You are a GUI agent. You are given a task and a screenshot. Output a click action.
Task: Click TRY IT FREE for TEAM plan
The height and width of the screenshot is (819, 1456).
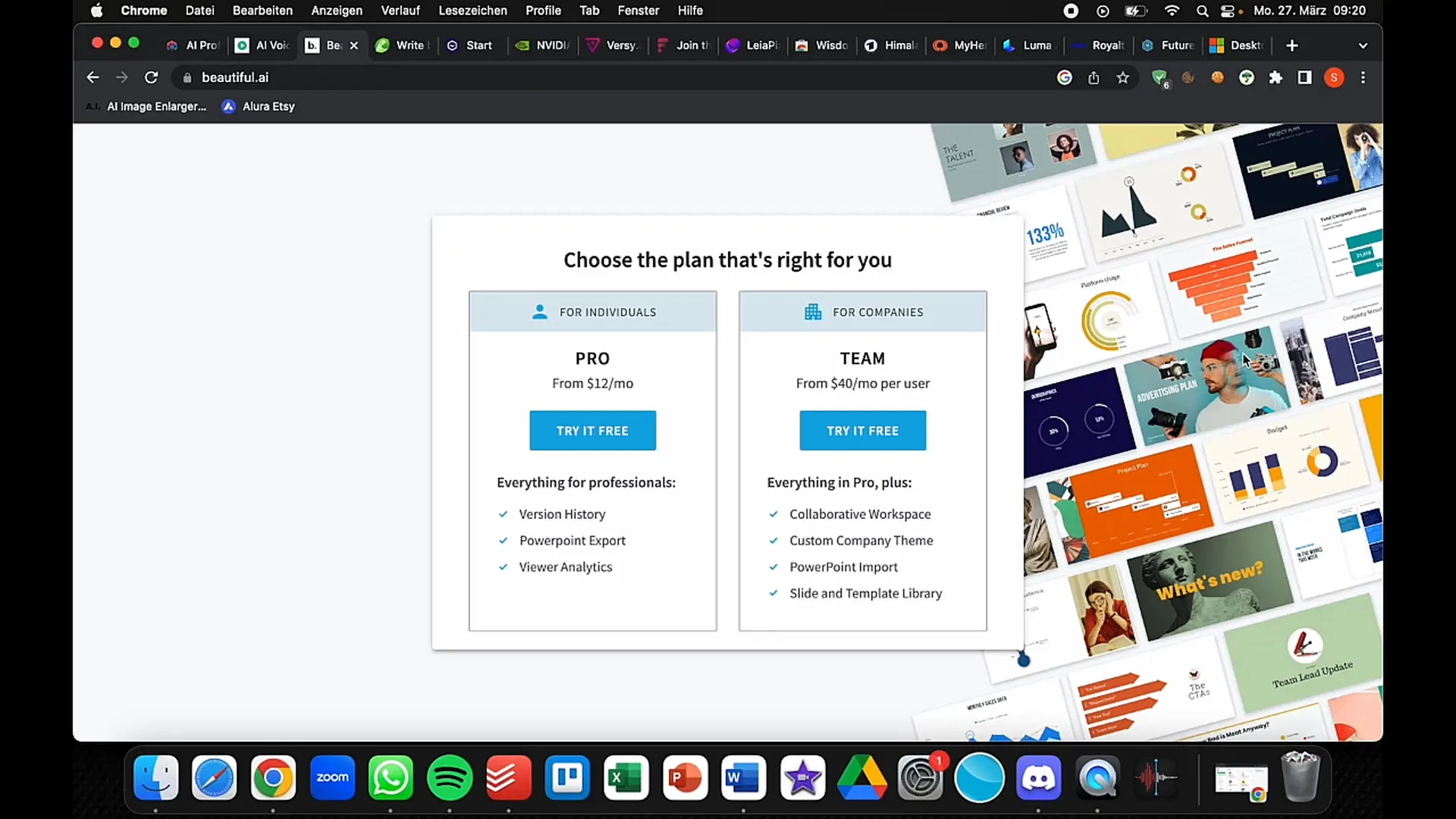[862, 430]
